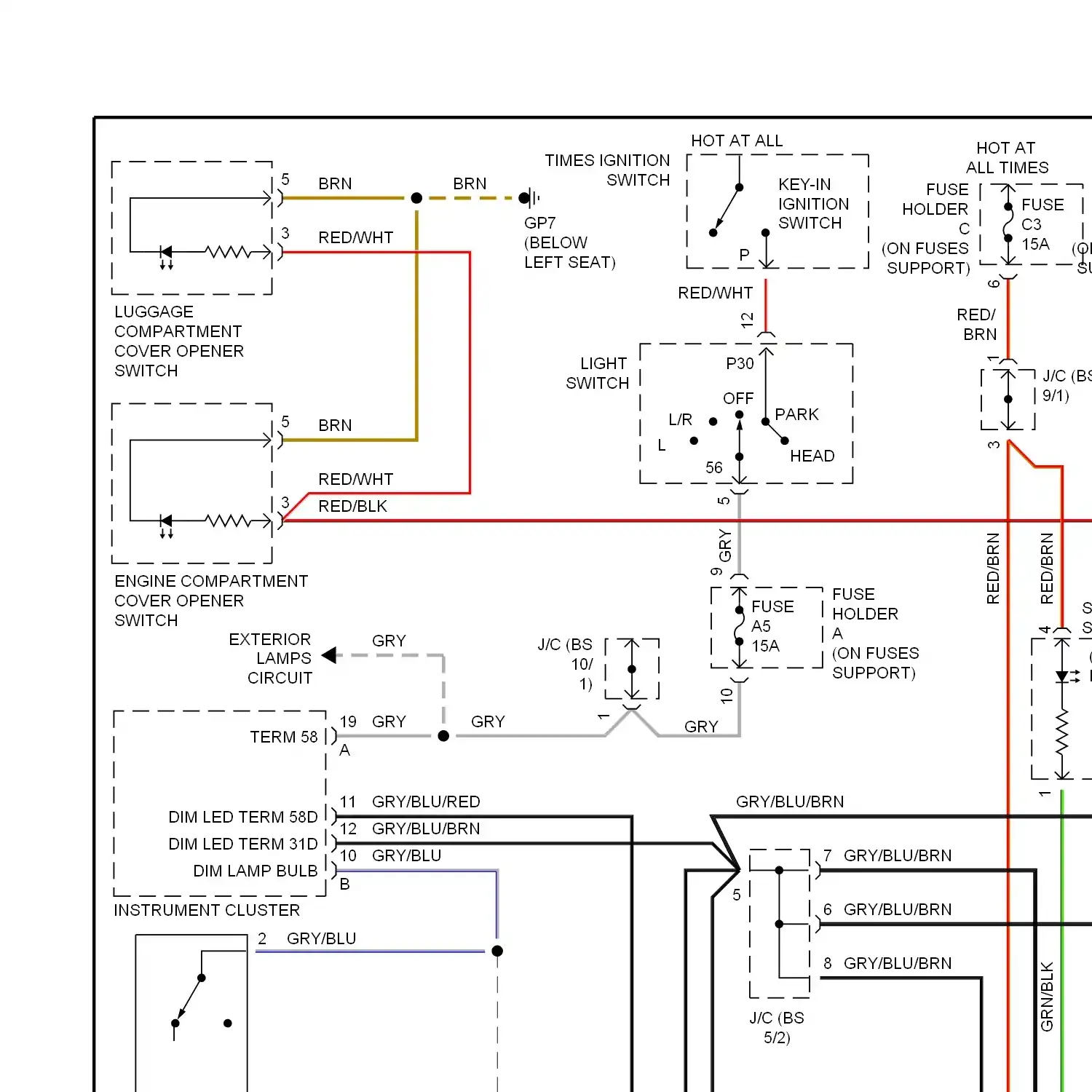Viewport: 1092px width, 1092px height.
Task: Click the J/C (BS 10/1) label
Action: tap(566, 664)
